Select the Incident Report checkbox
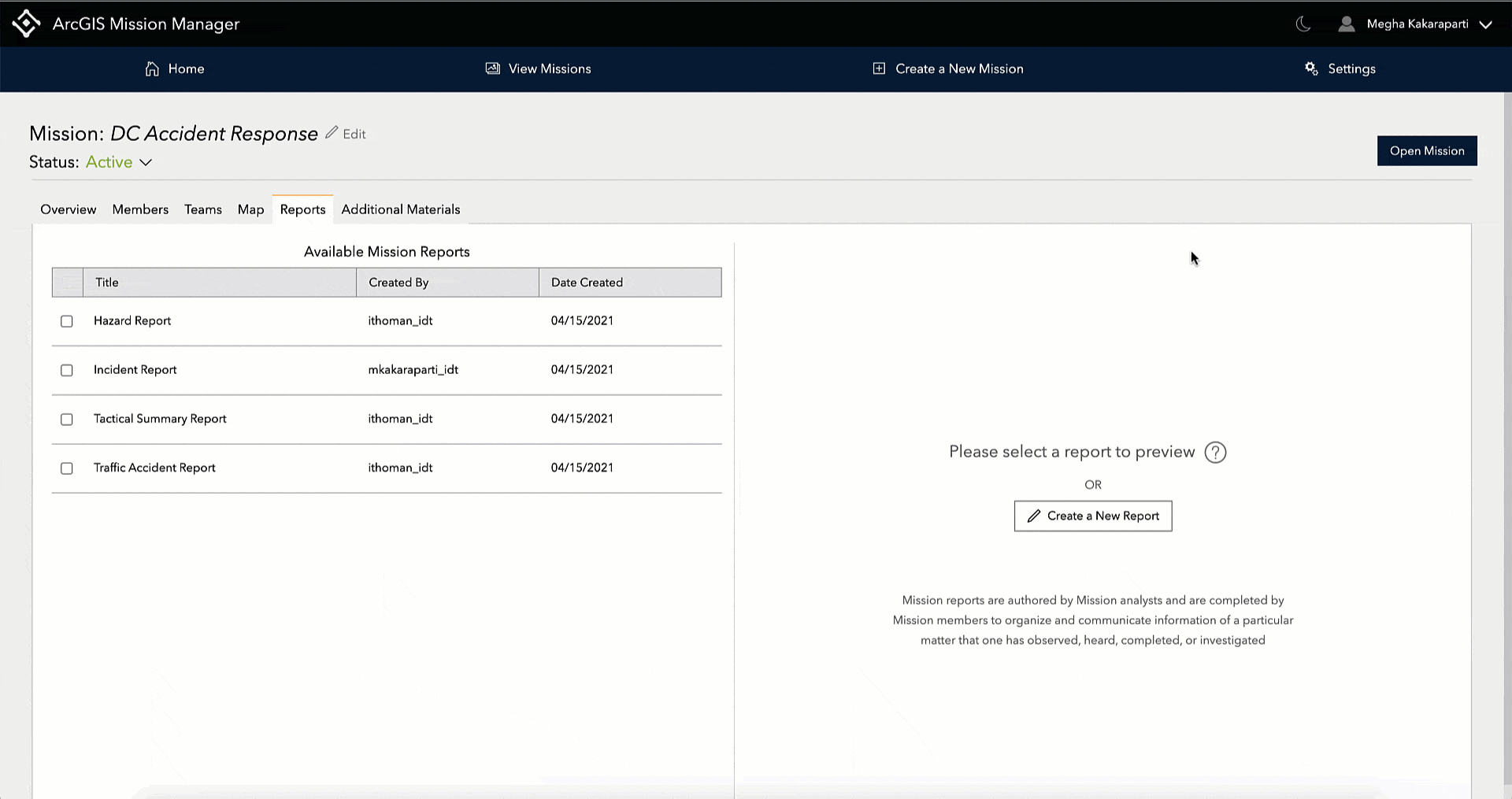 (67, 370)
